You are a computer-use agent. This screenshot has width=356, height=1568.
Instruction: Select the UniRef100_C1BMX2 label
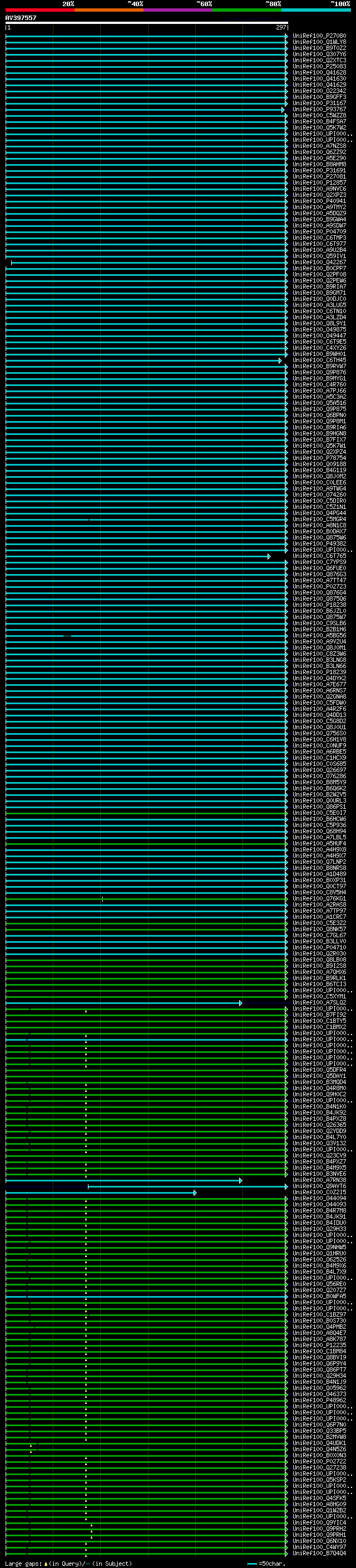coord(319,1027)
